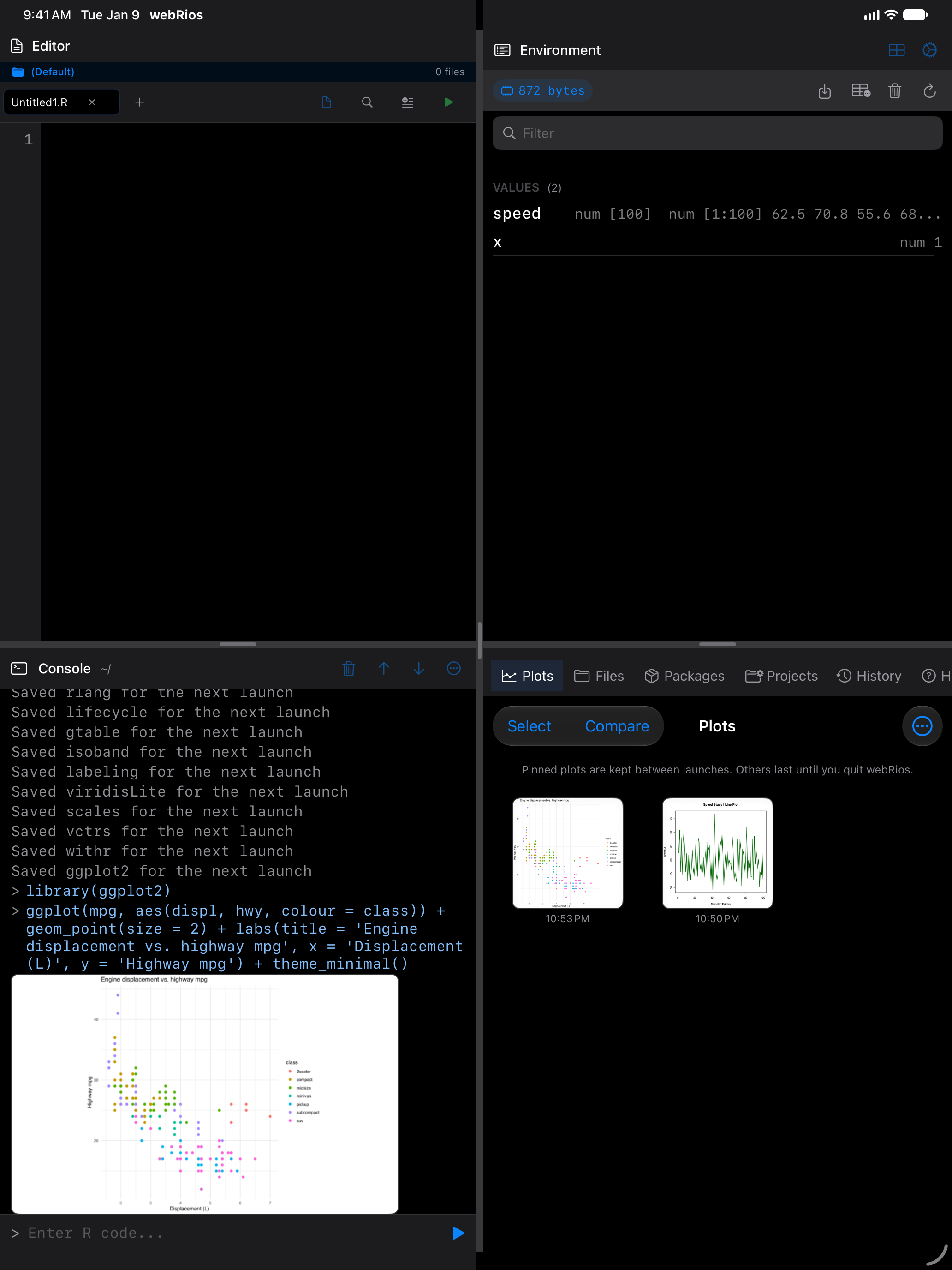Switch to the History tab
The height and width of the screenshot is (1270, 952).
click(869, 676)
